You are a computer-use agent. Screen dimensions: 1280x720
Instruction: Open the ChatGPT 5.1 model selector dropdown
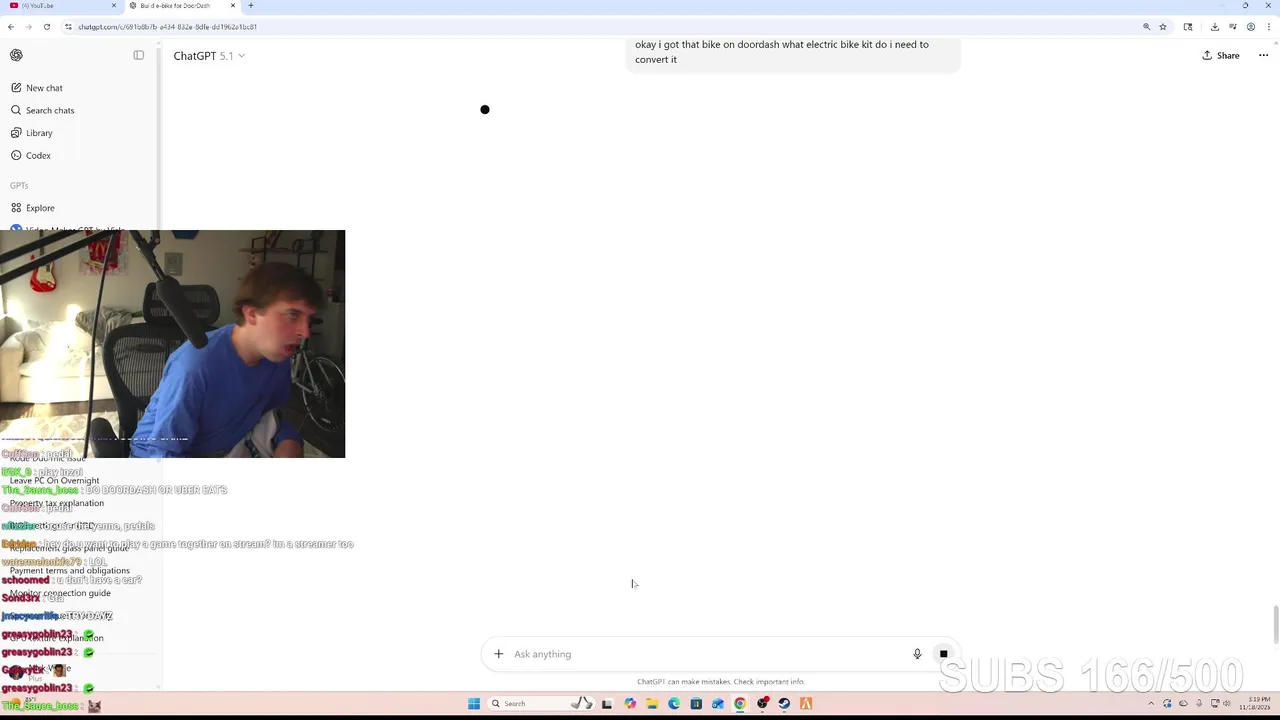pos(209,56)
